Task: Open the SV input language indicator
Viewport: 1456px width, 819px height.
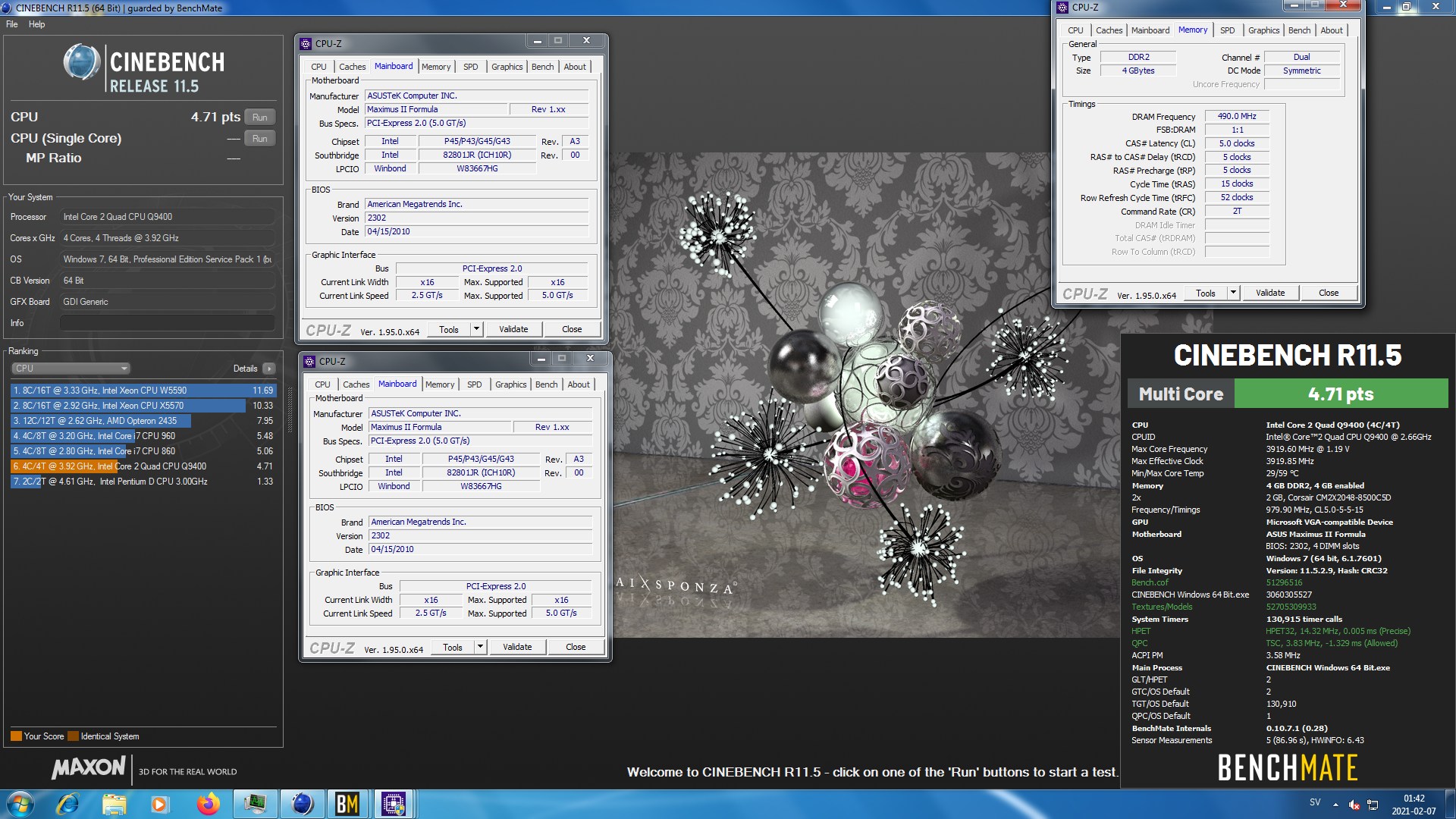Action: [1315, 802]
